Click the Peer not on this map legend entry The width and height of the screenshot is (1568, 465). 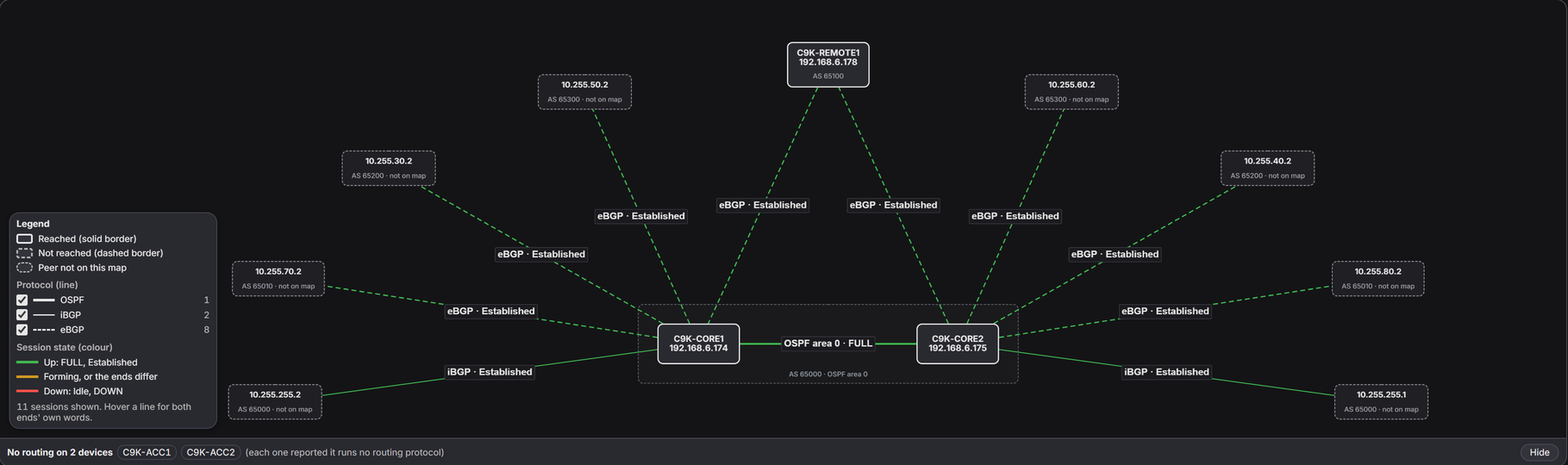point(72,268)
